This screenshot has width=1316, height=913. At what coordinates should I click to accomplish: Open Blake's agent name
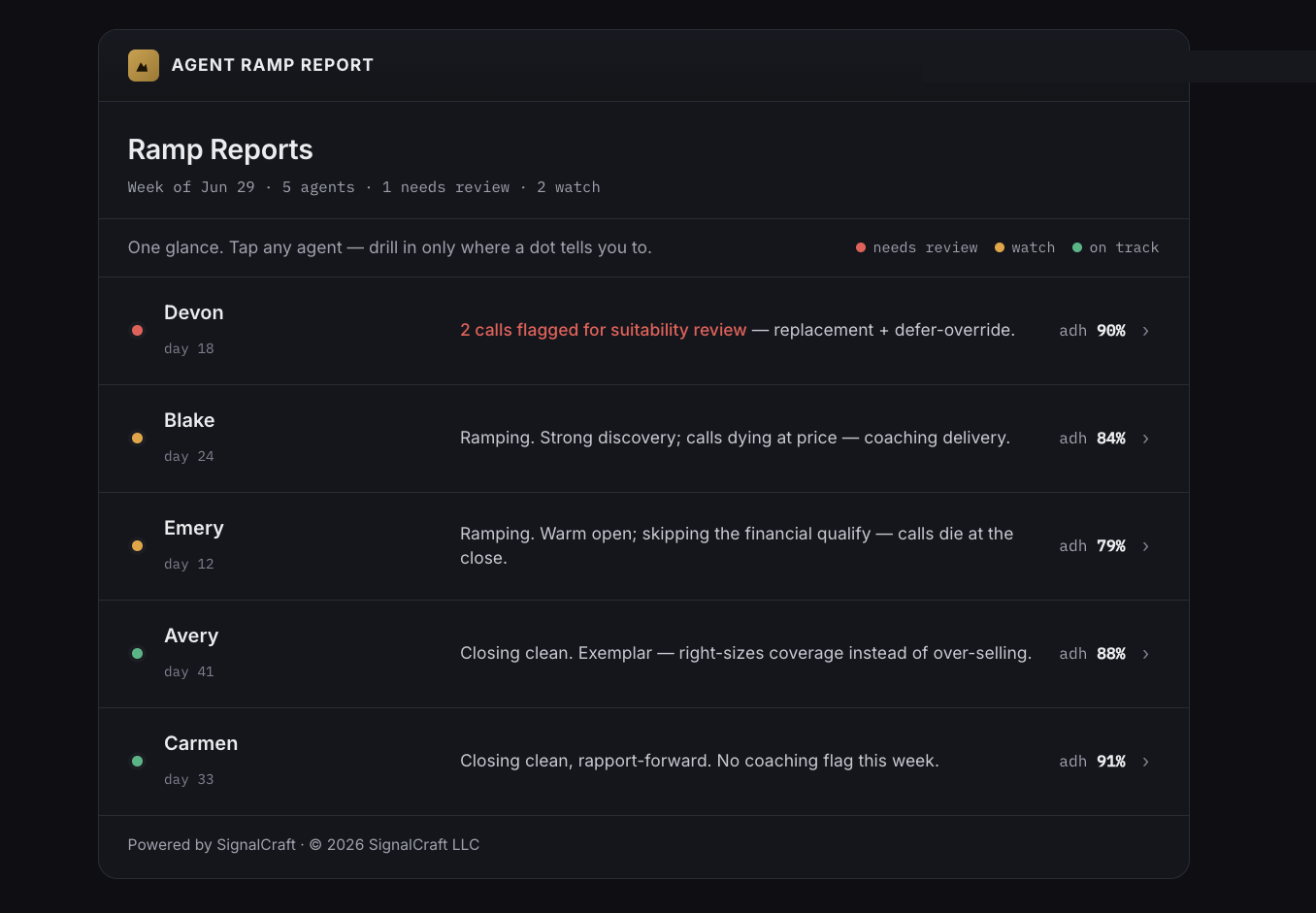coord(189,420)
